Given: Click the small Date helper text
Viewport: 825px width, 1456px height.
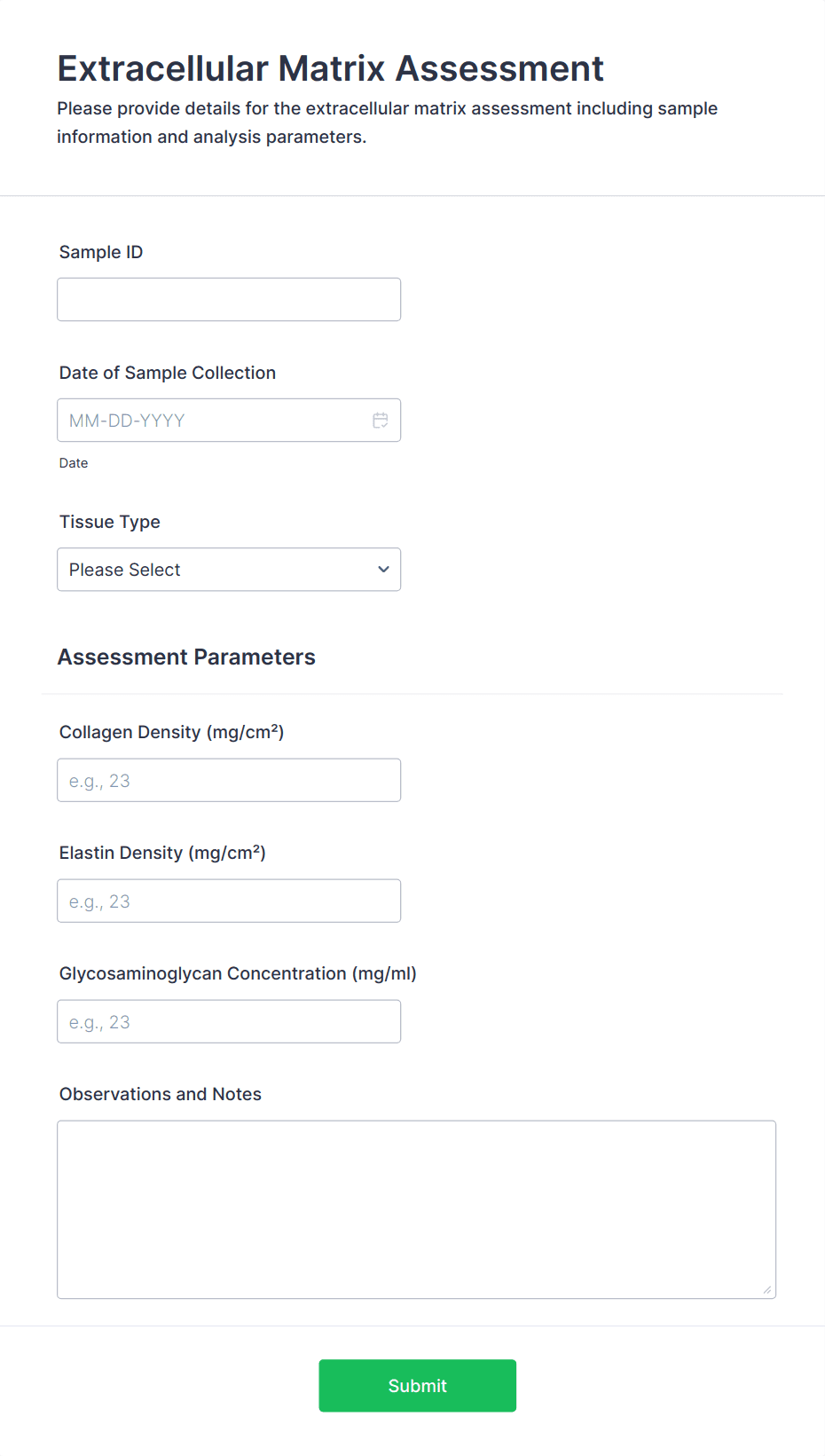Looking at the screenshot, I should (x=74, y=462).
